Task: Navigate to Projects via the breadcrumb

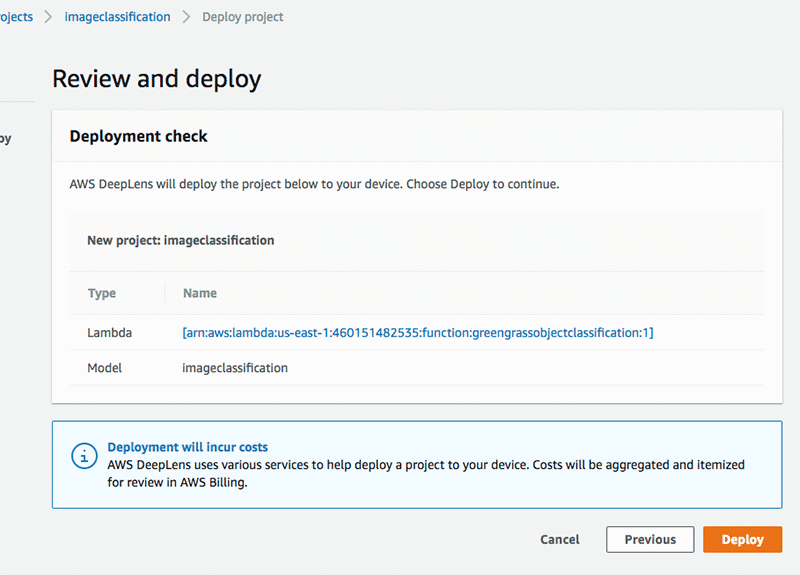Action: [16, 17]
